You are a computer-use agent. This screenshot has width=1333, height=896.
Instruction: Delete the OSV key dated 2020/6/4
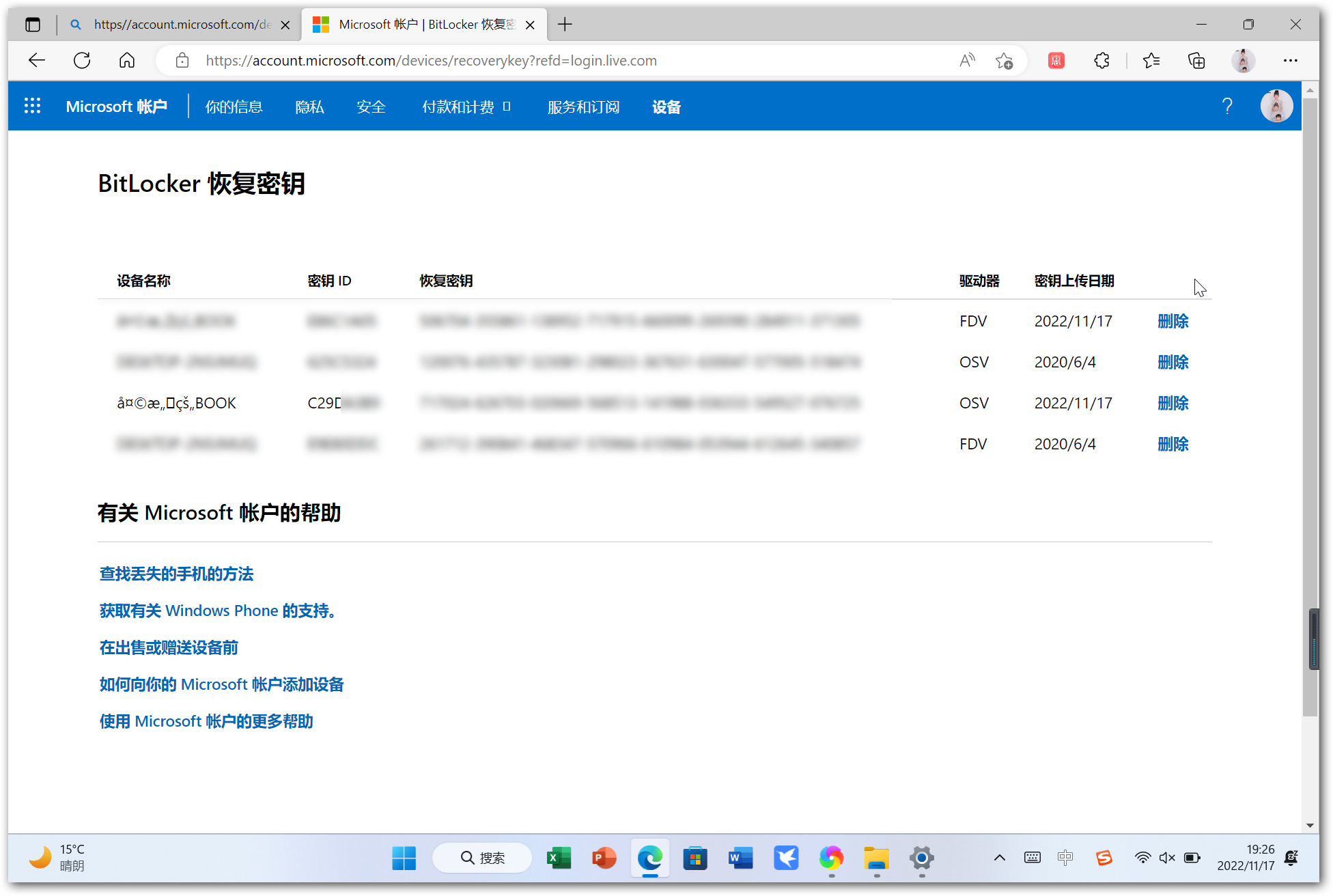1173,362
